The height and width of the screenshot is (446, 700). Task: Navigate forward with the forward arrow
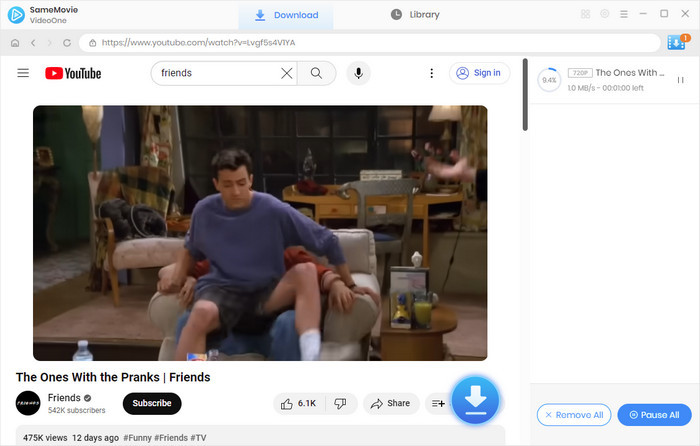click(x=50, y=43)
